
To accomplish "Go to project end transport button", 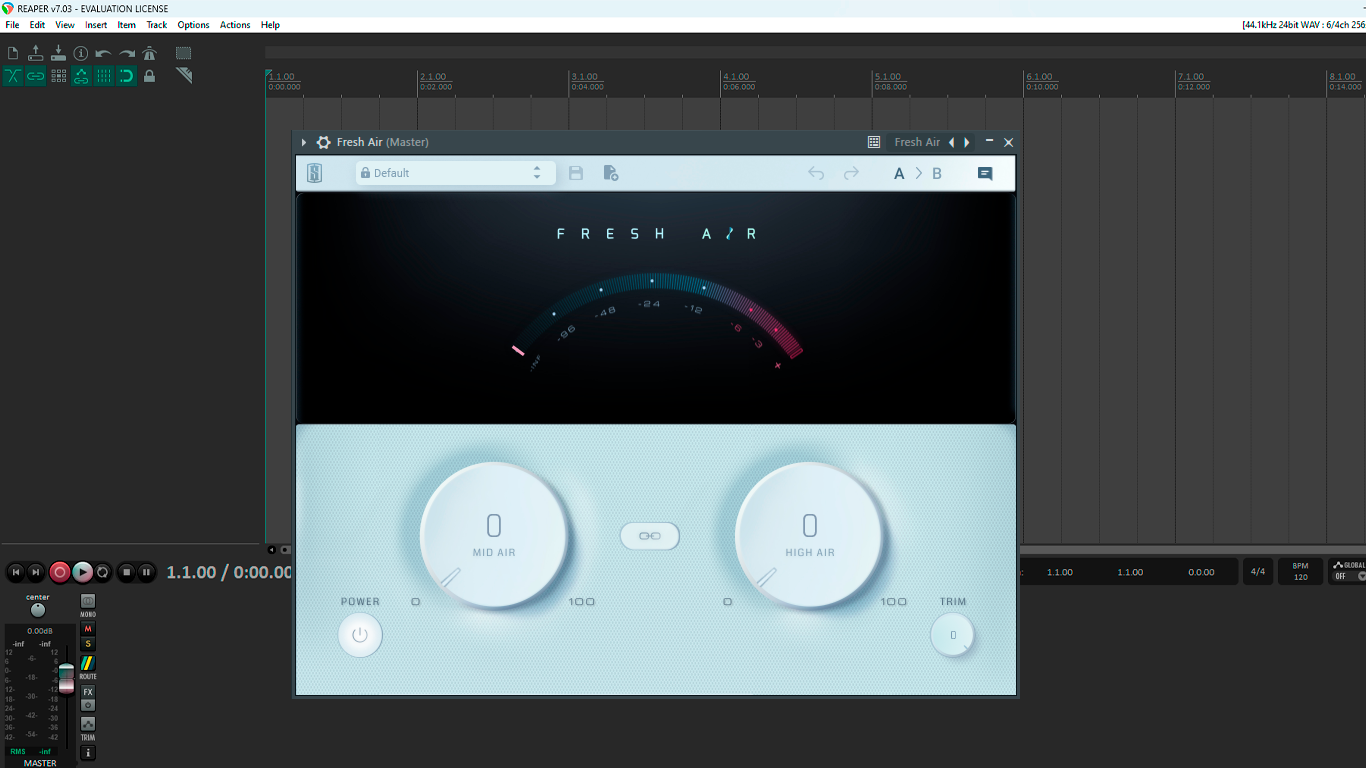I will [x=36, y=572].
